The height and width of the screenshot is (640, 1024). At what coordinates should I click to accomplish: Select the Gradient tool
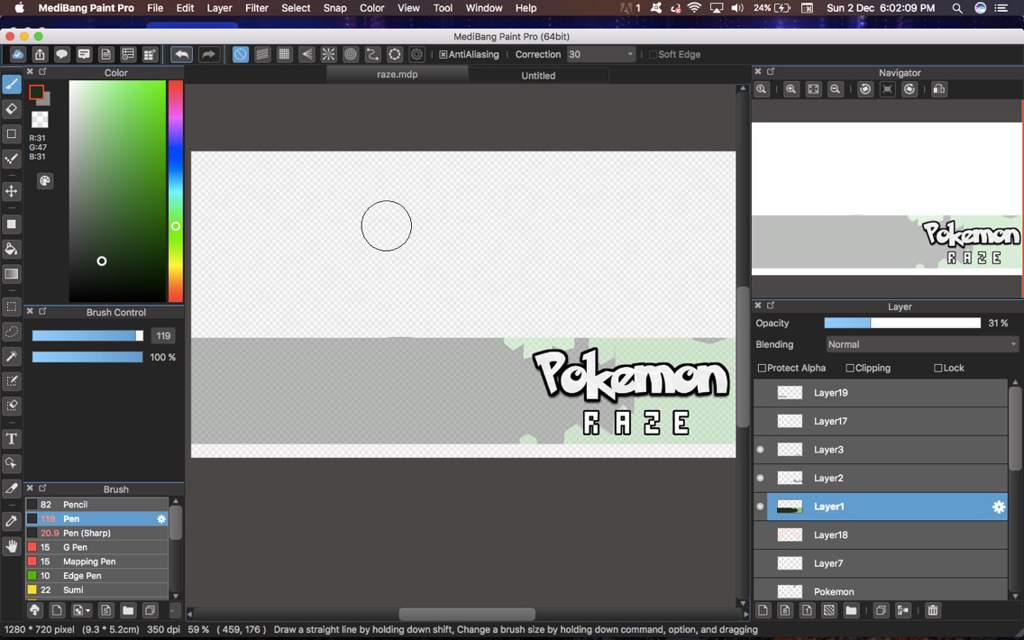12,274
